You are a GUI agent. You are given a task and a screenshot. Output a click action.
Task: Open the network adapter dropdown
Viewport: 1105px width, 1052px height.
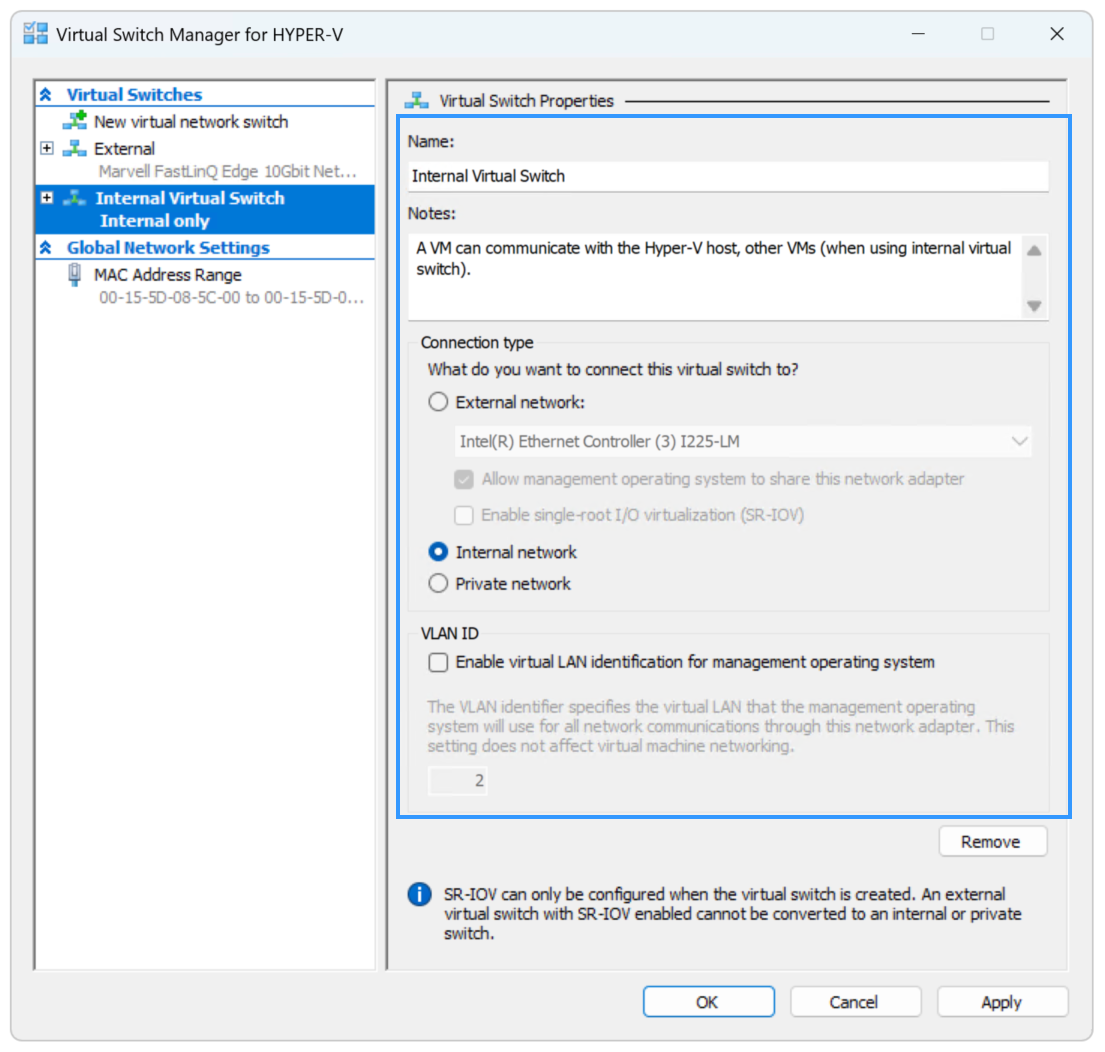(1019, 441)
